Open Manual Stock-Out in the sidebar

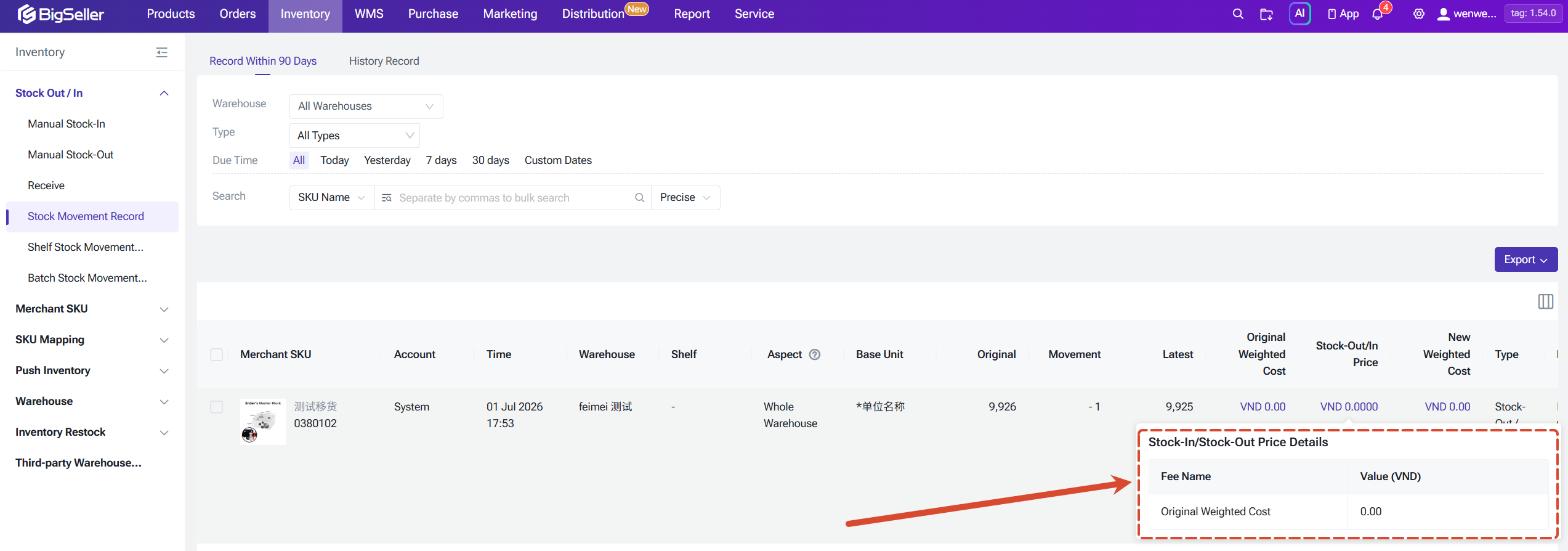tap(70, 155)
